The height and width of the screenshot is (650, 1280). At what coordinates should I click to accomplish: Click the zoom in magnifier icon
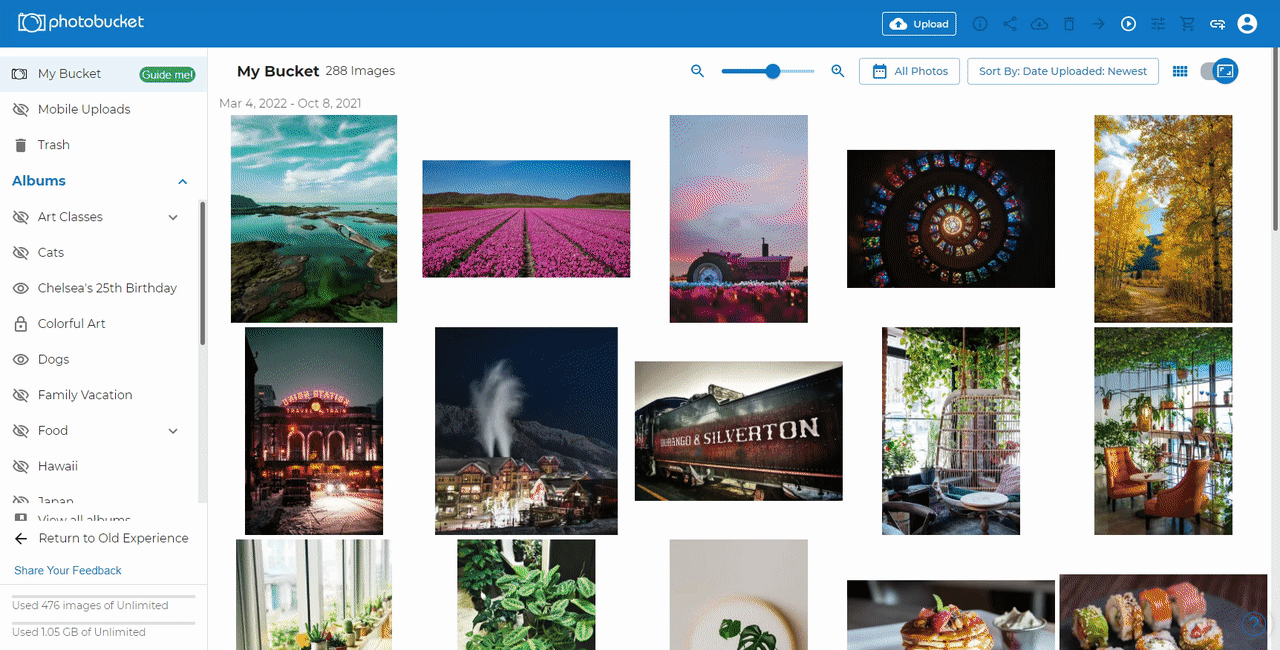pyautogui.click(x=838, y=71)
